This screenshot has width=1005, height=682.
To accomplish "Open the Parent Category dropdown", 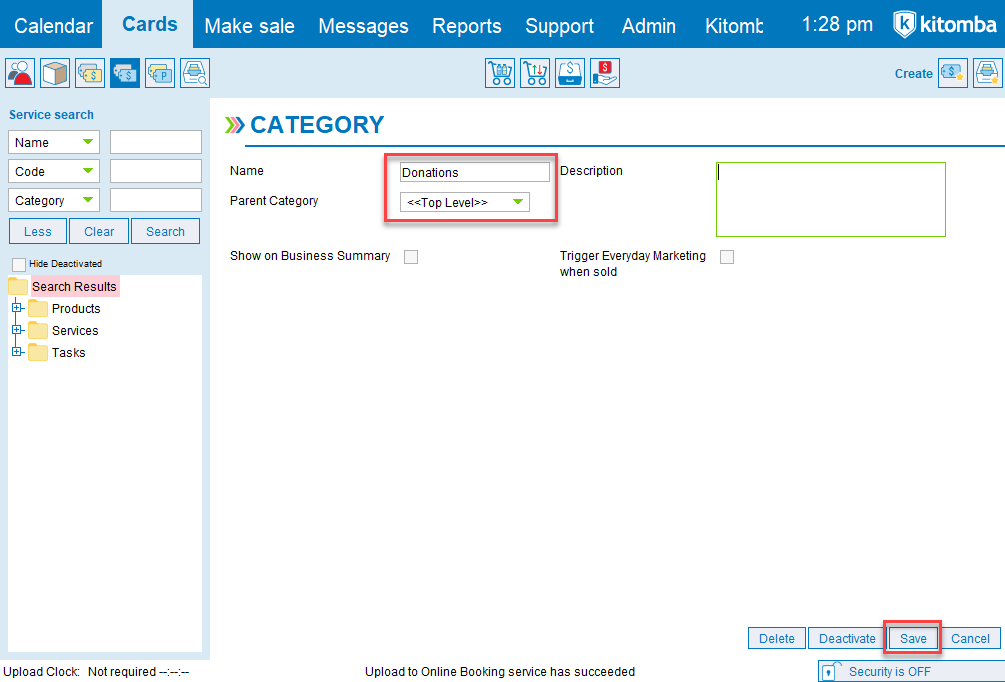I will (x=465, y=203).
